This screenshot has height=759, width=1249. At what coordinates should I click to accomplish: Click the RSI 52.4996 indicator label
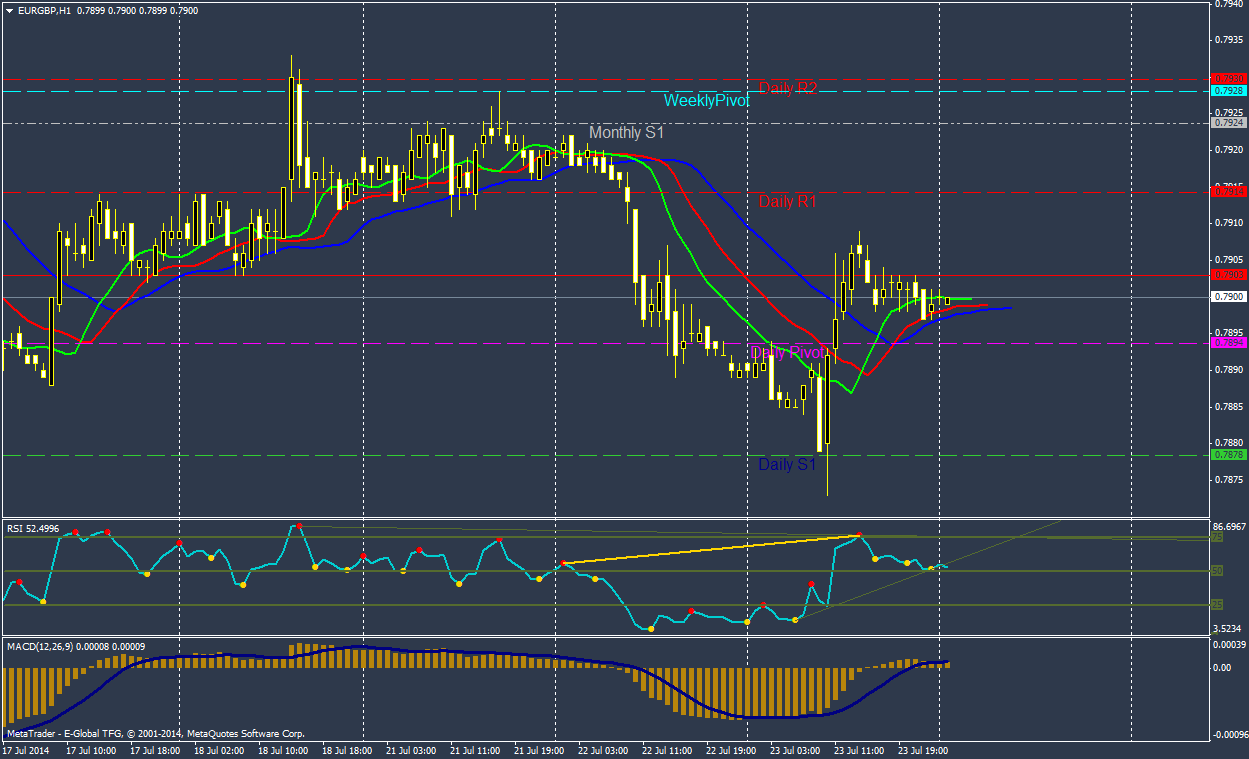point(33,528)
